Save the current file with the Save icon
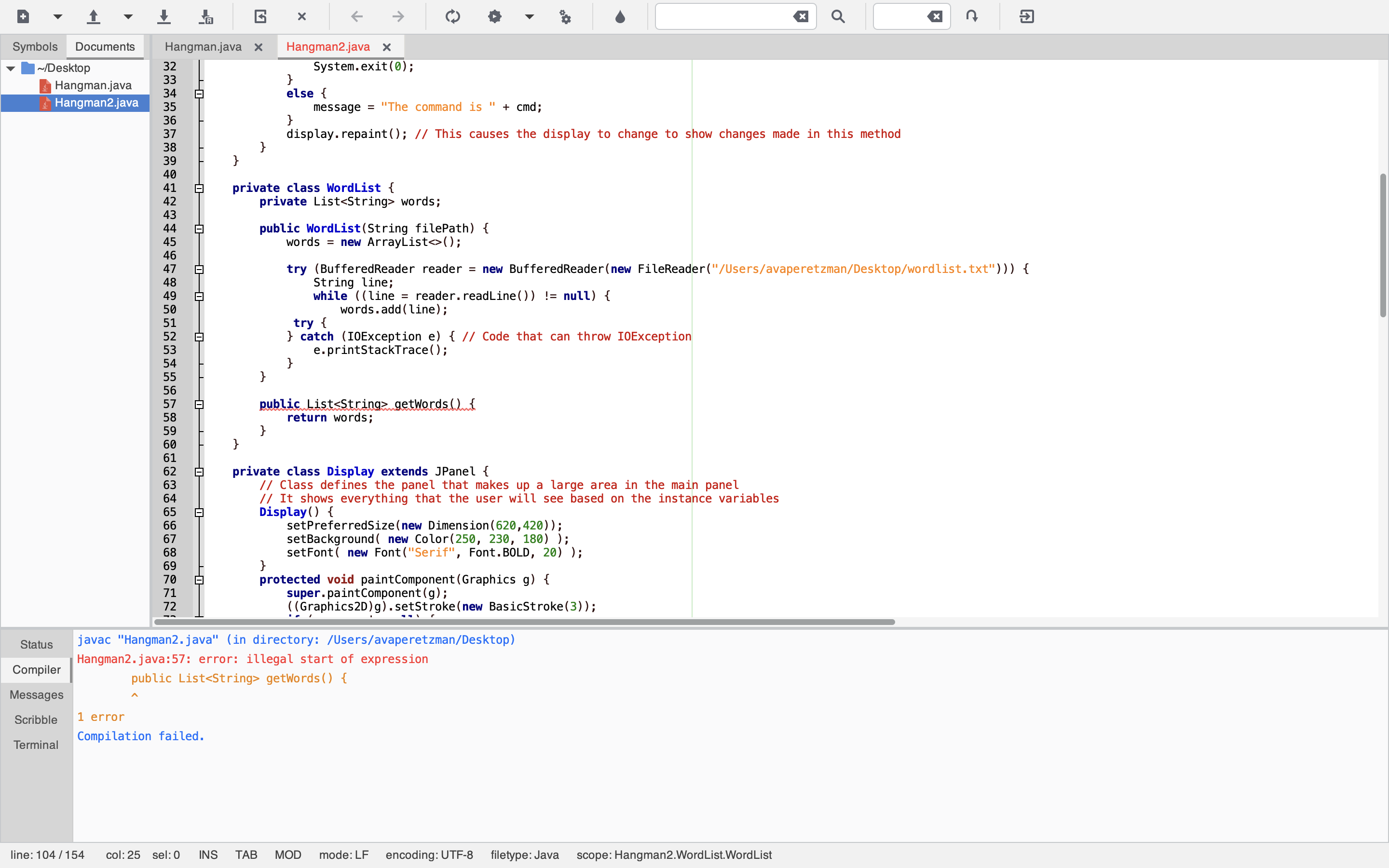1389x868 pixels. tap(163, 17)
